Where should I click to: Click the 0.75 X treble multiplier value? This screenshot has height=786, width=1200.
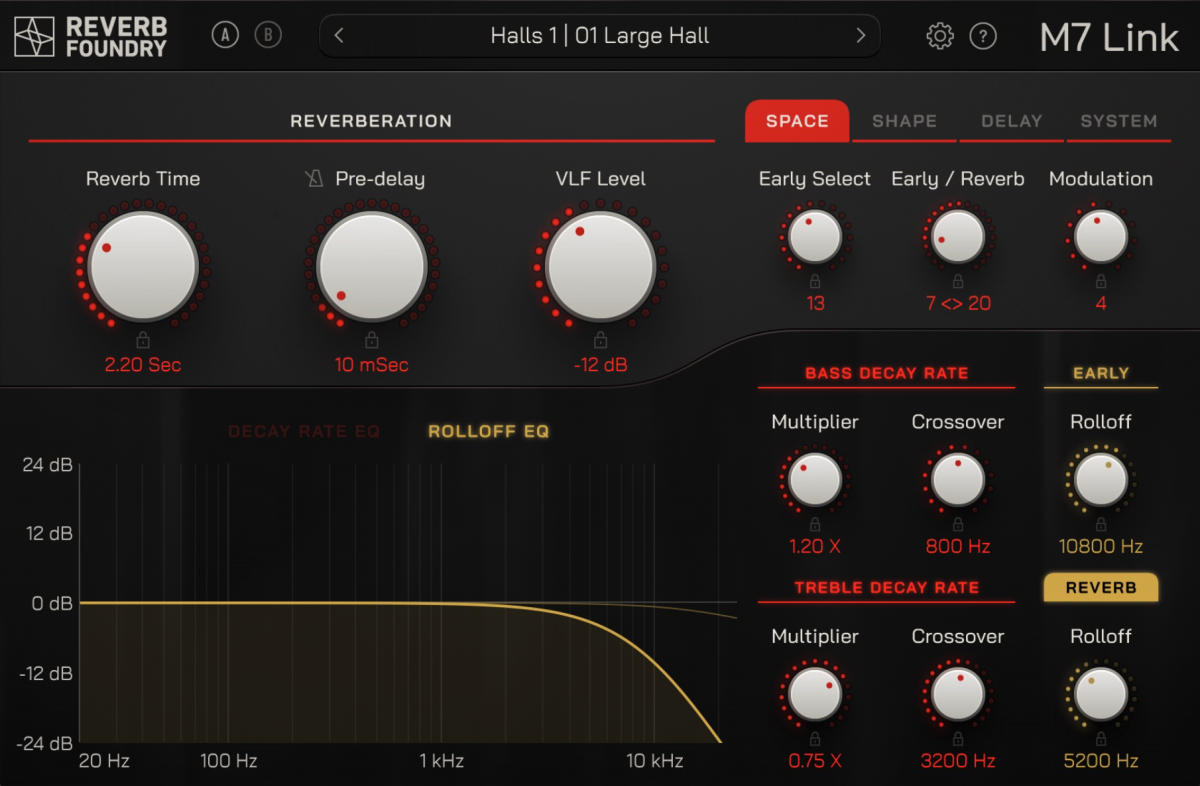click(x=815, y=761)
